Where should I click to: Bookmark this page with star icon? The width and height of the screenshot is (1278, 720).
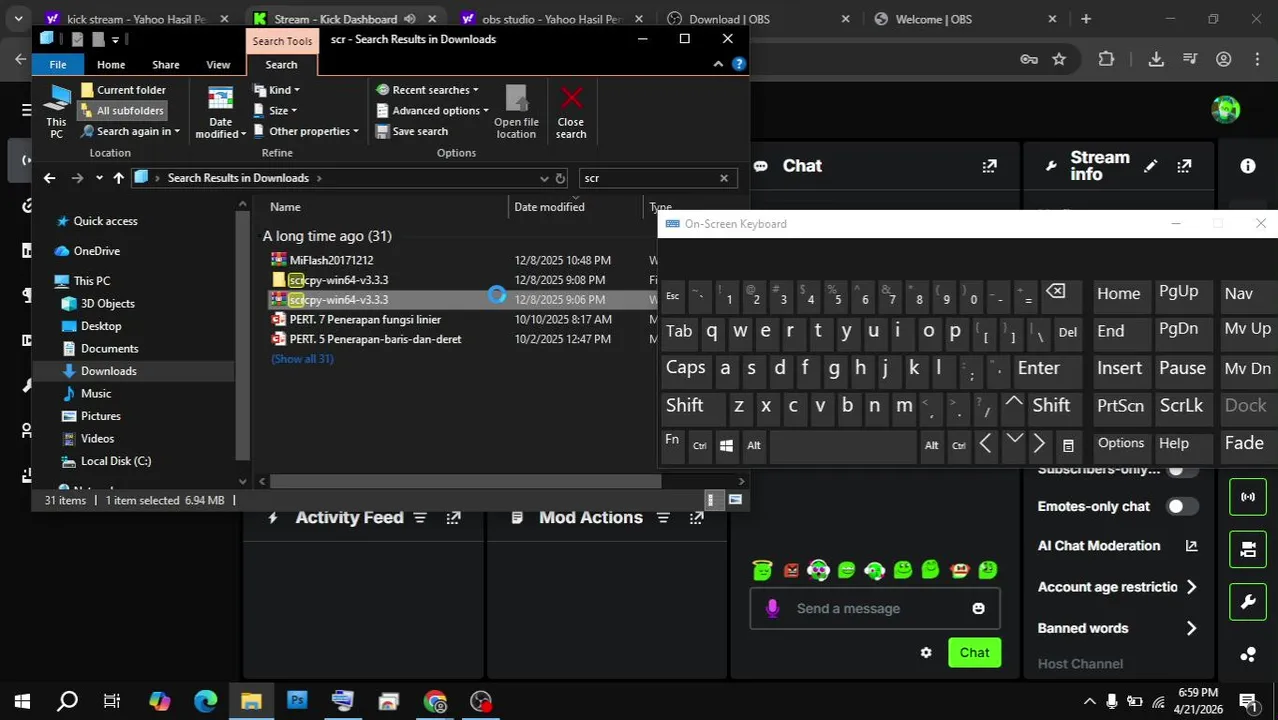(1059, 59)
